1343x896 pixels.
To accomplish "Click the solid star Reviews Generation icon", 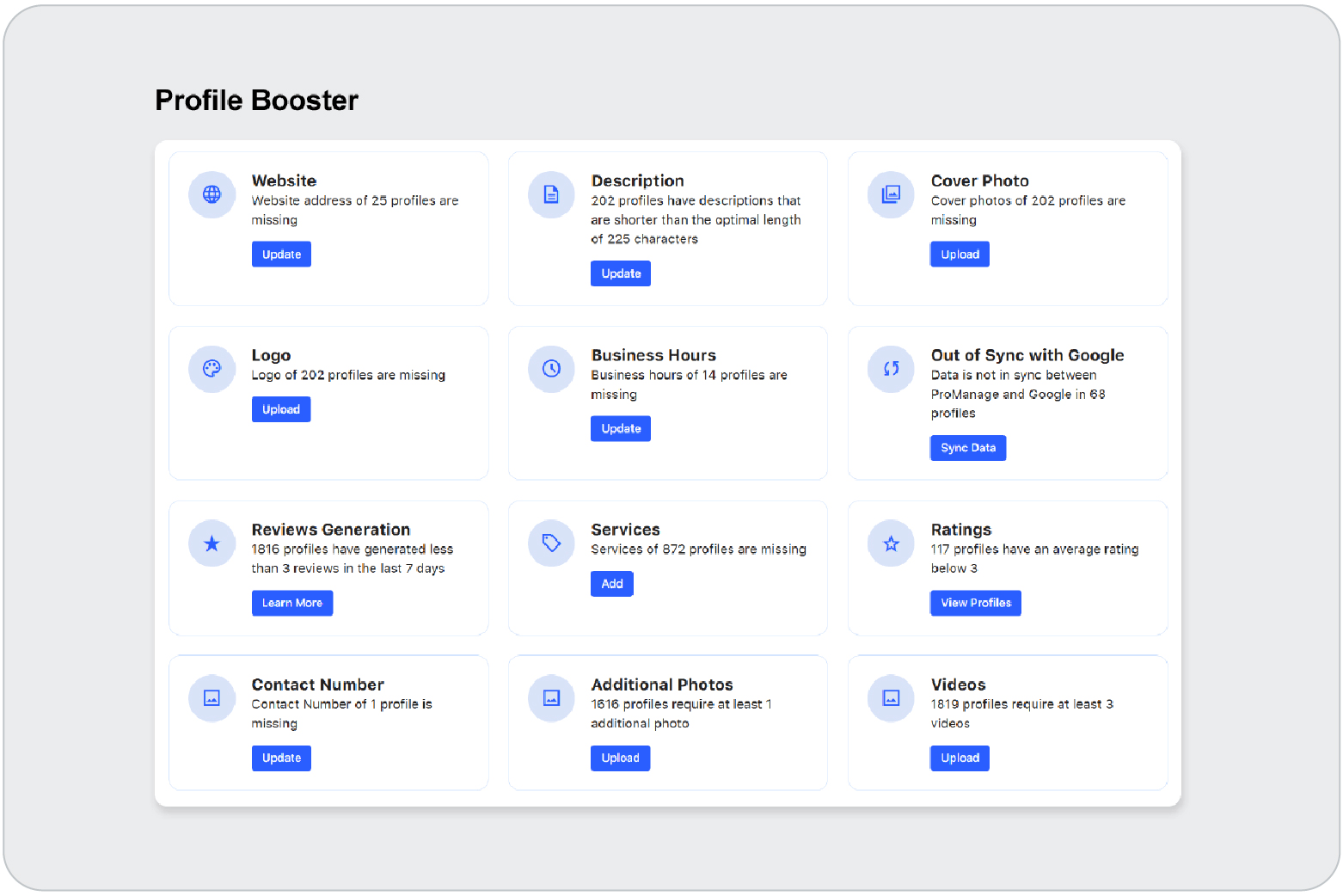I will point(212,543).
